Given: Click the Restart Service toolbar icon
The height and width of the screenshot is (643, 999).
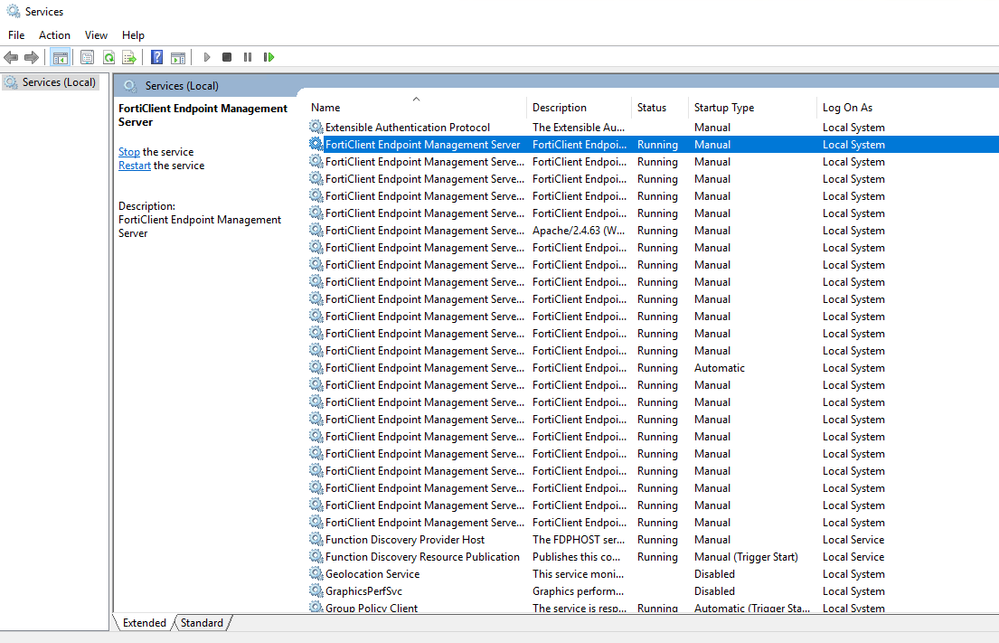Looking at the screenshot, I should point(268,58).
